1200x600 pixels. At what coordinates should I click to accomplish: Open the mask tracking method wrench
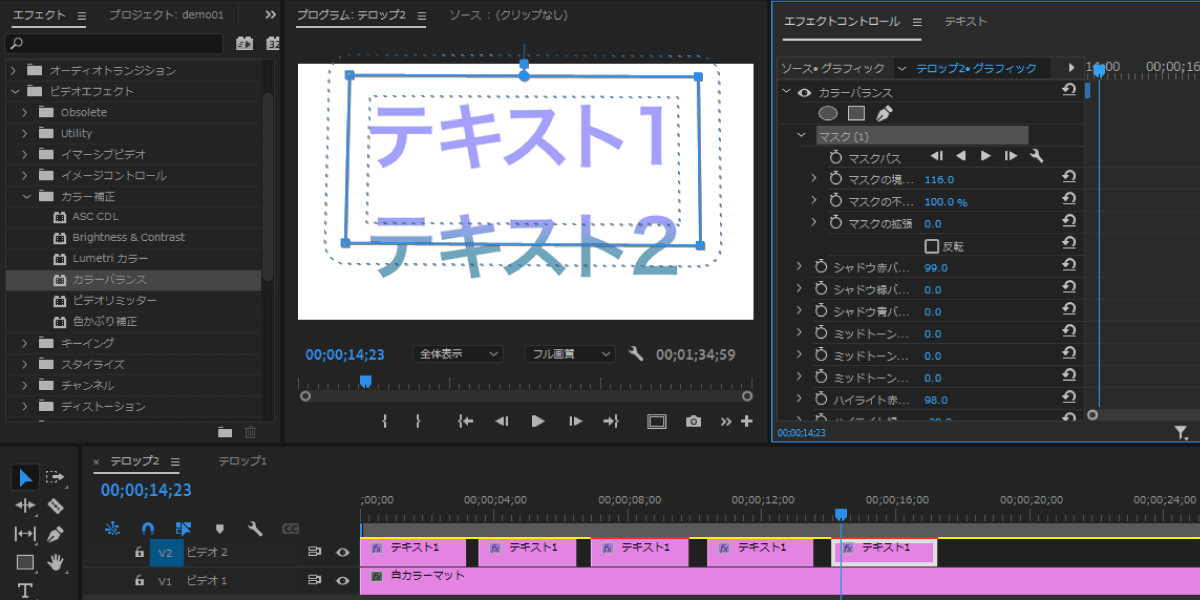pos(1037,156)
